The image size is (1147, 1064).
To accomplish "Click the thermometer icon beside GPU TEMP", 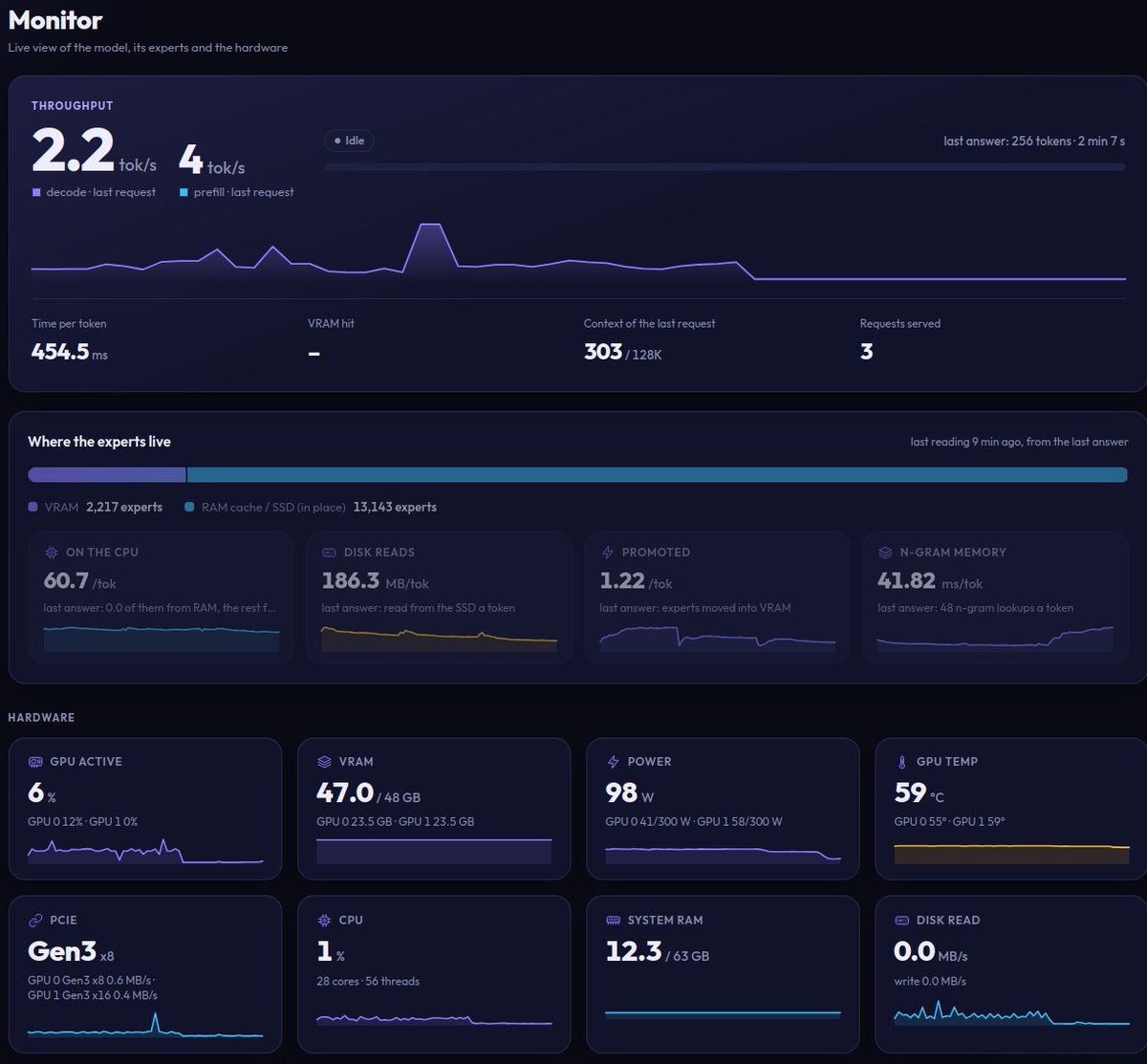I will click(901, 762).
